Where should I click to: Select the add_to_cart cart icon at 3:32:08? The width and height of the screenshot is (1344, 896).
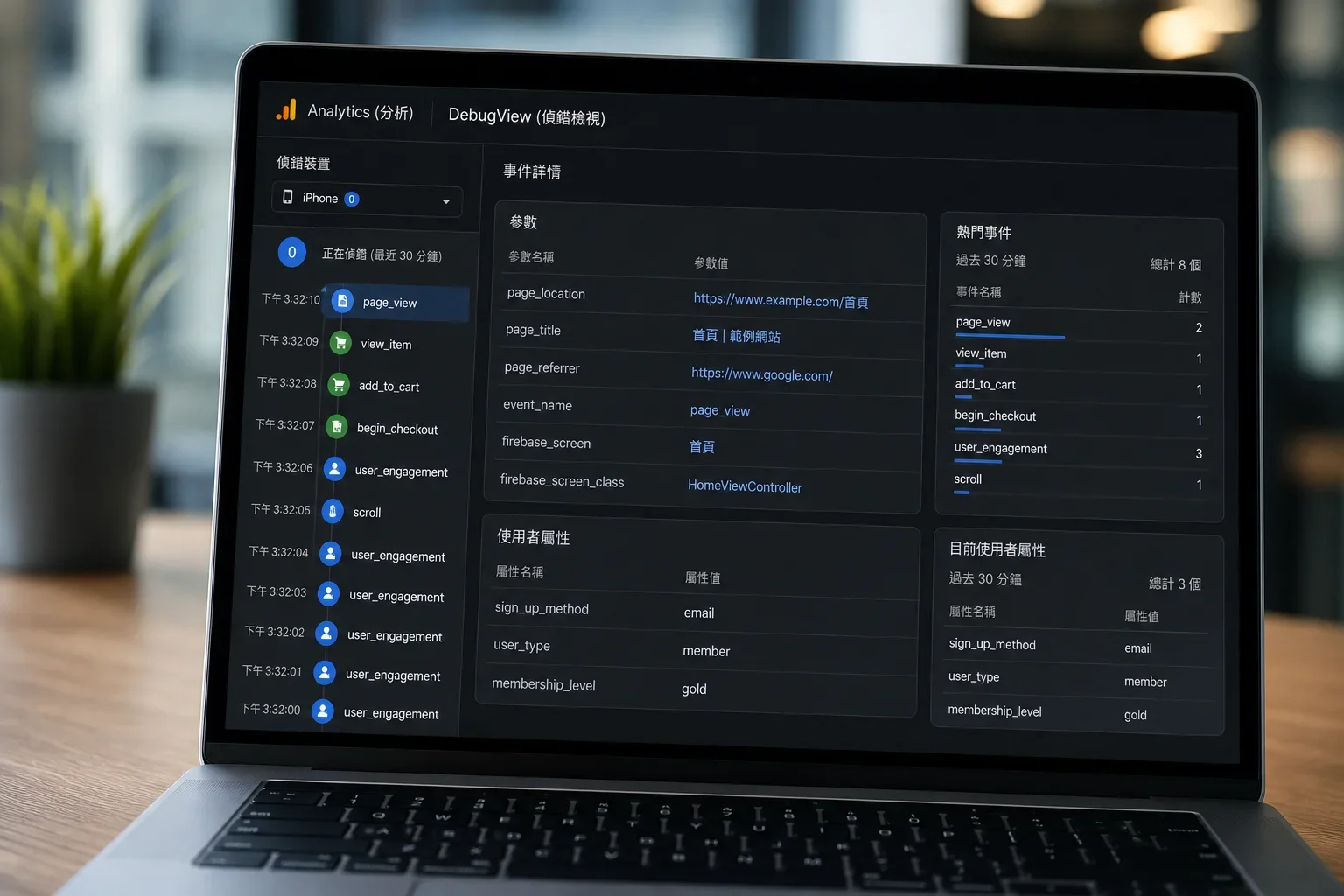pyautogui.click(x=339, y=385)
